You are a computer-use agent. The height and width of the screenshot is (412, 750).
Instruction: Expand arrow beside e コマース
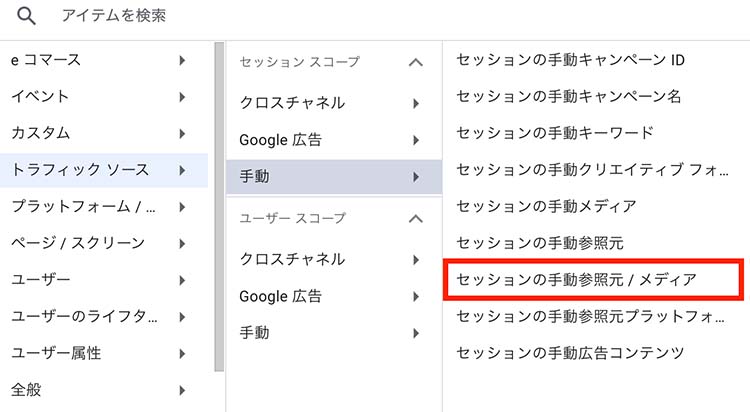click(x=182, y=60)
